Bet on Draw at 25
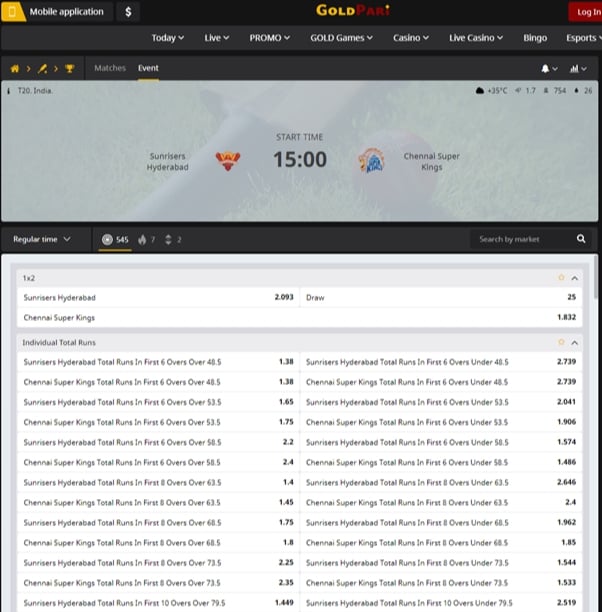This screenshot has height=612, width=602. pos(441,297)
